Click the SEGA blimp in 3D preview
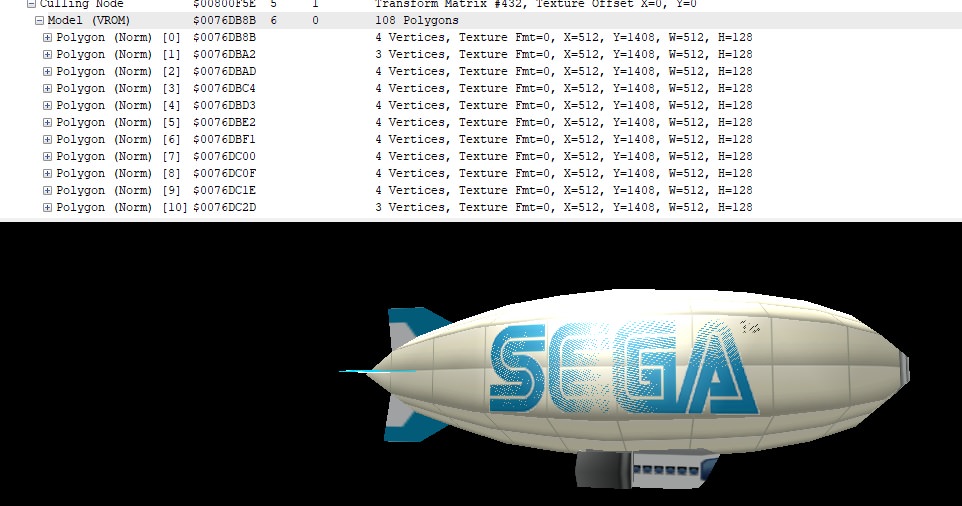Image resolution: width=962 pixels, height=506 pixels. (x=625, y=389)
